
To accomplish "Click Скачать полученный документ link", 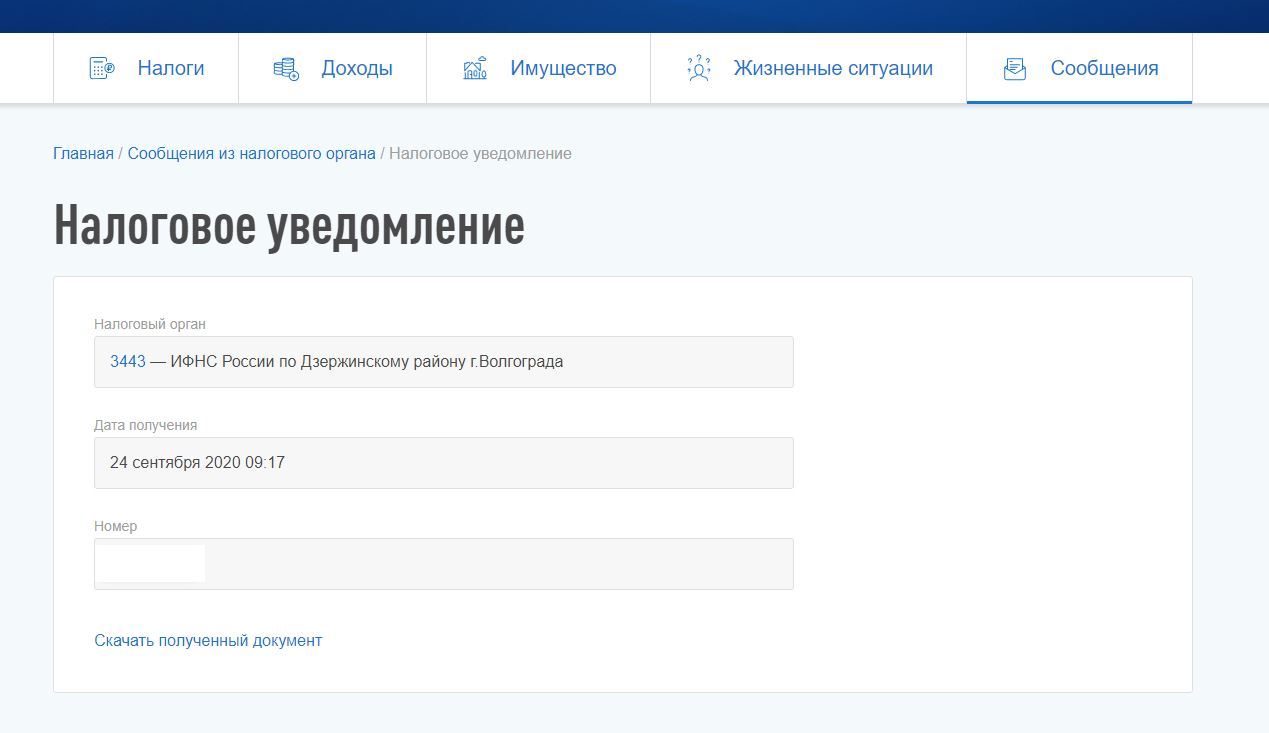I will tap(207, 640).
